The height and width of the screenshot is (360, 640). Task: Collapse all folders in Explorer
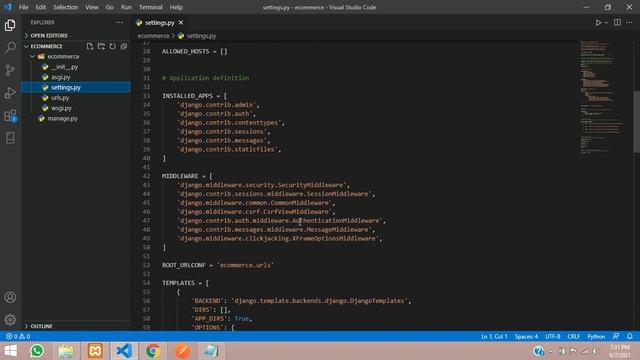click(x=124, y=46)
